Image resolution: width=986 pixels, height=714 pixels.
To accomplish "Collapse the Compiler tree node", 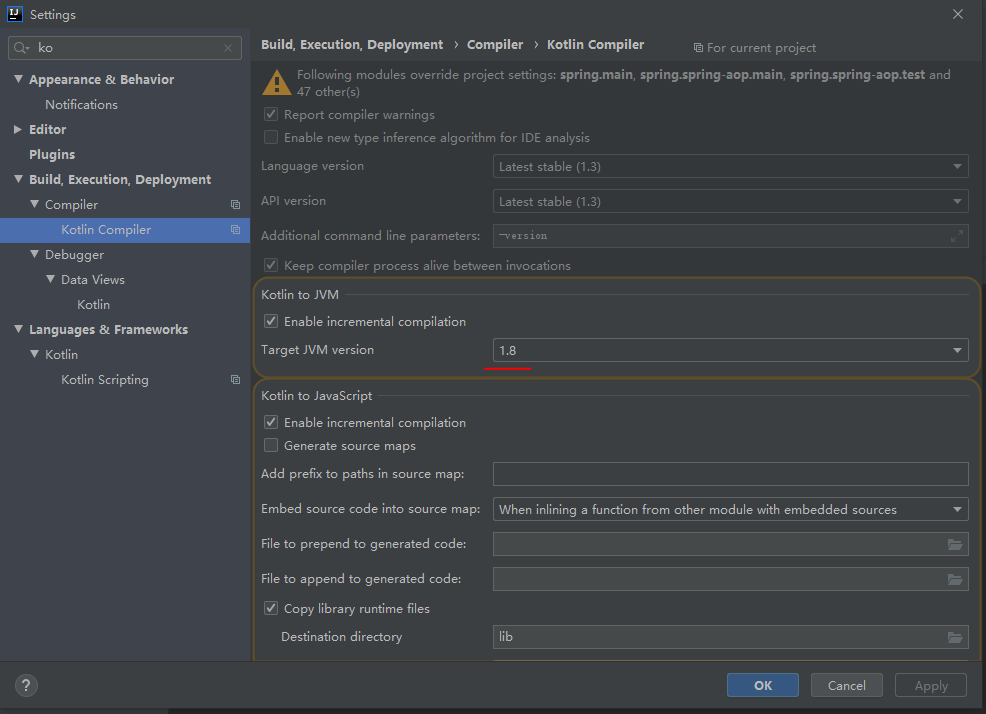I will point(35,204).
